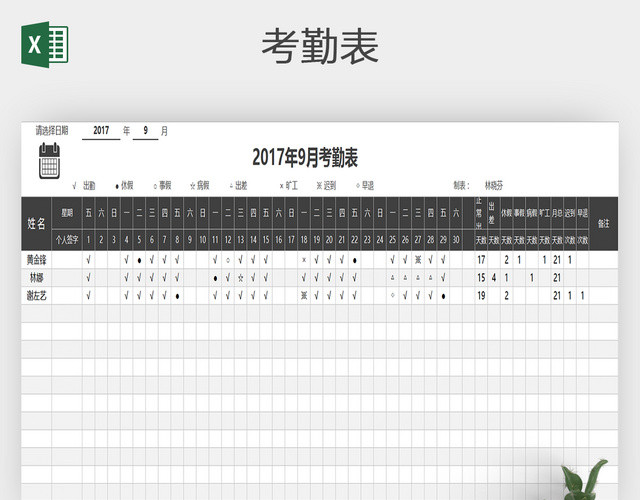Click the ◇ 早退 legend entry

(x=365, y=186)
